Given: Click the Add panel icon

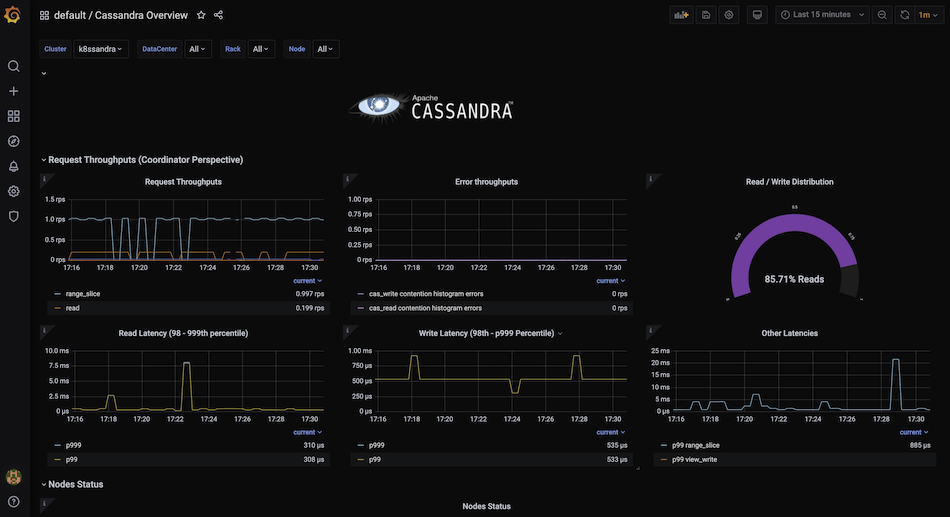Looking at the screenshot, I should 682,15.
